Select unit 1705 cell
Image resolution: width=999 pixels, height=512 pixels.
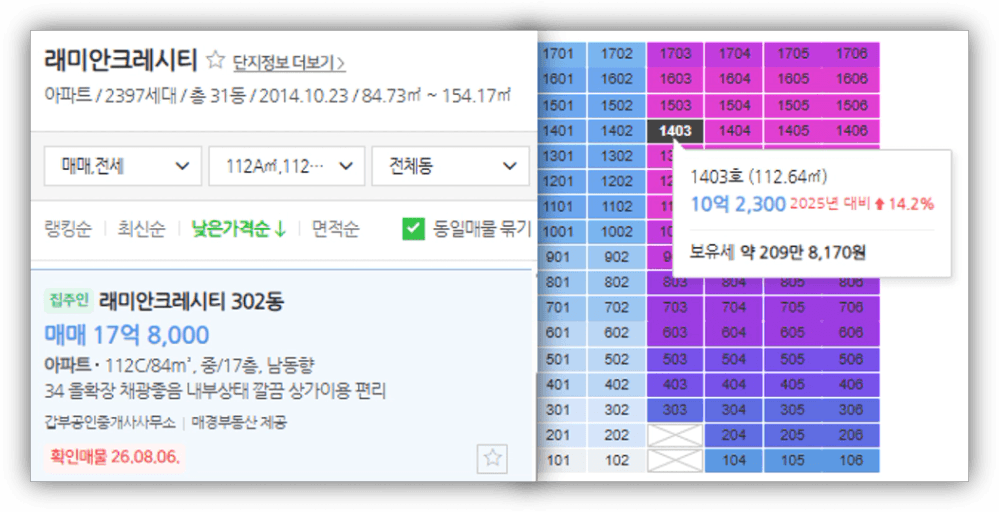coord(792,54)
